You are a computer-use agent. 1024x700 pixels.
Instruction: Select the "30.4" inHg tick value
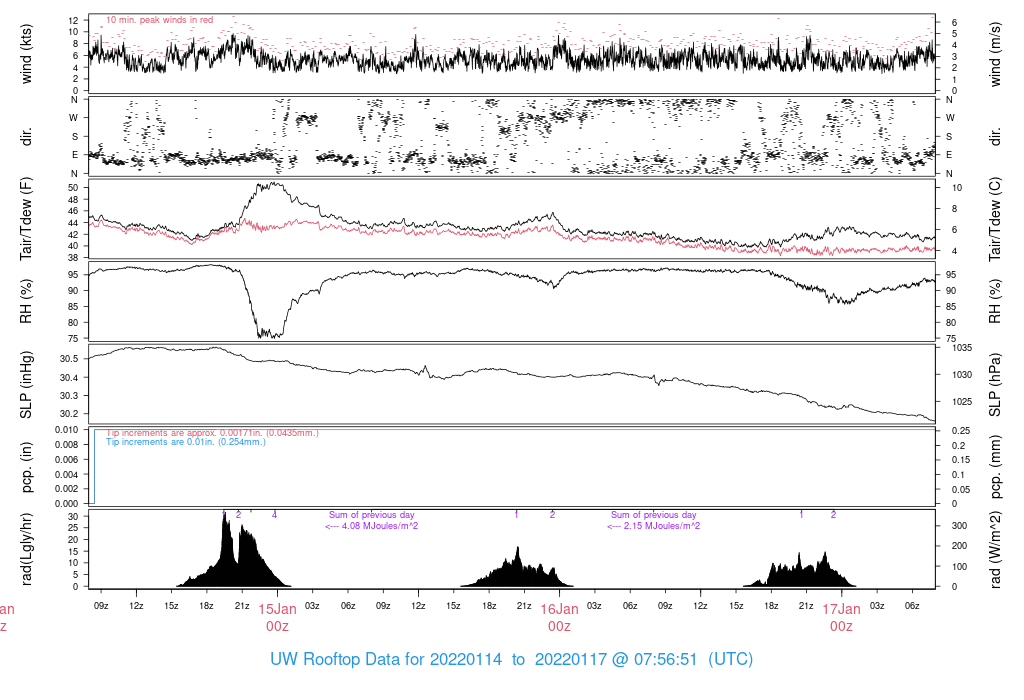coord(69,377)
